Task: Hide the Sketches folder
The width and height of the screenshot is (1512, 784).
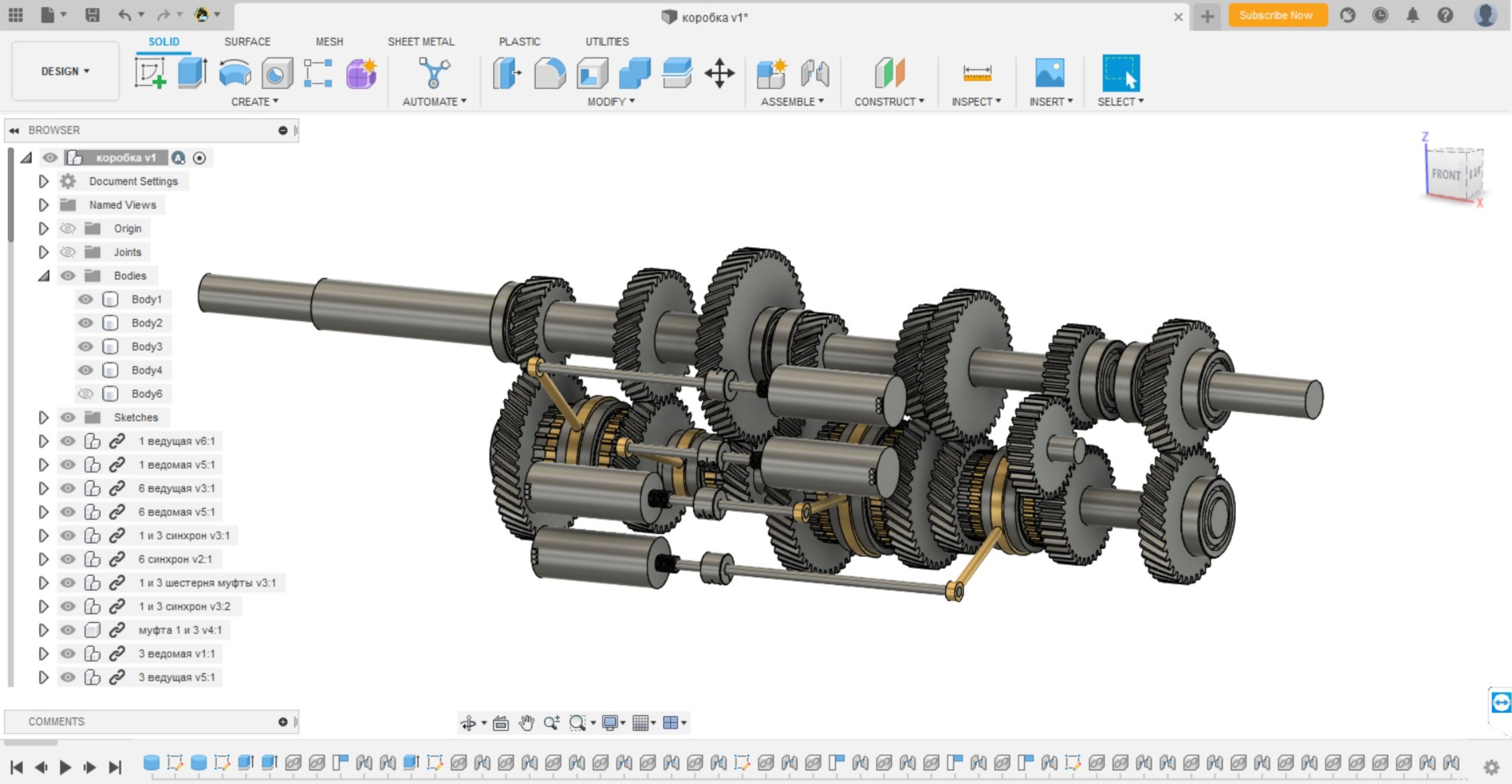Action: [x=68, y=417]
